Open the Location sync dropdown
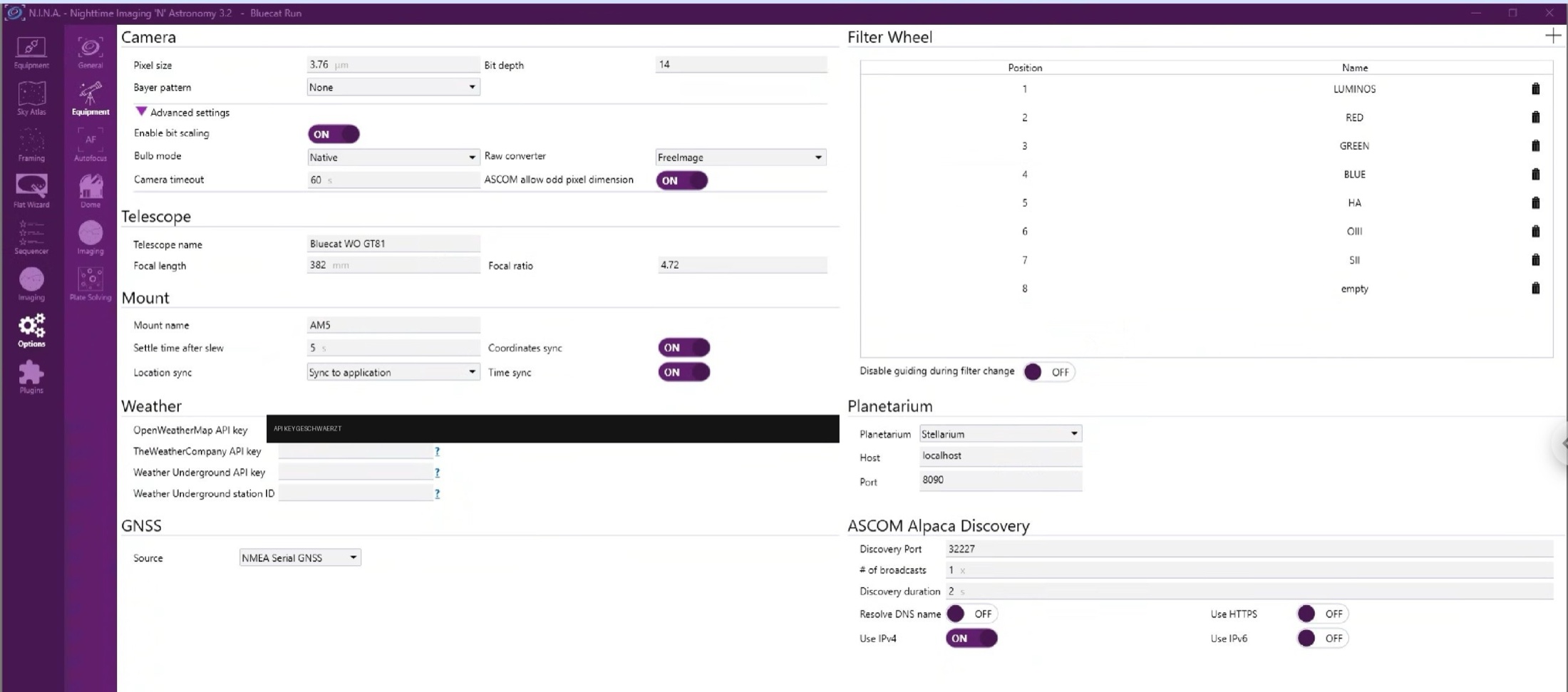 (x=393, y=372)
